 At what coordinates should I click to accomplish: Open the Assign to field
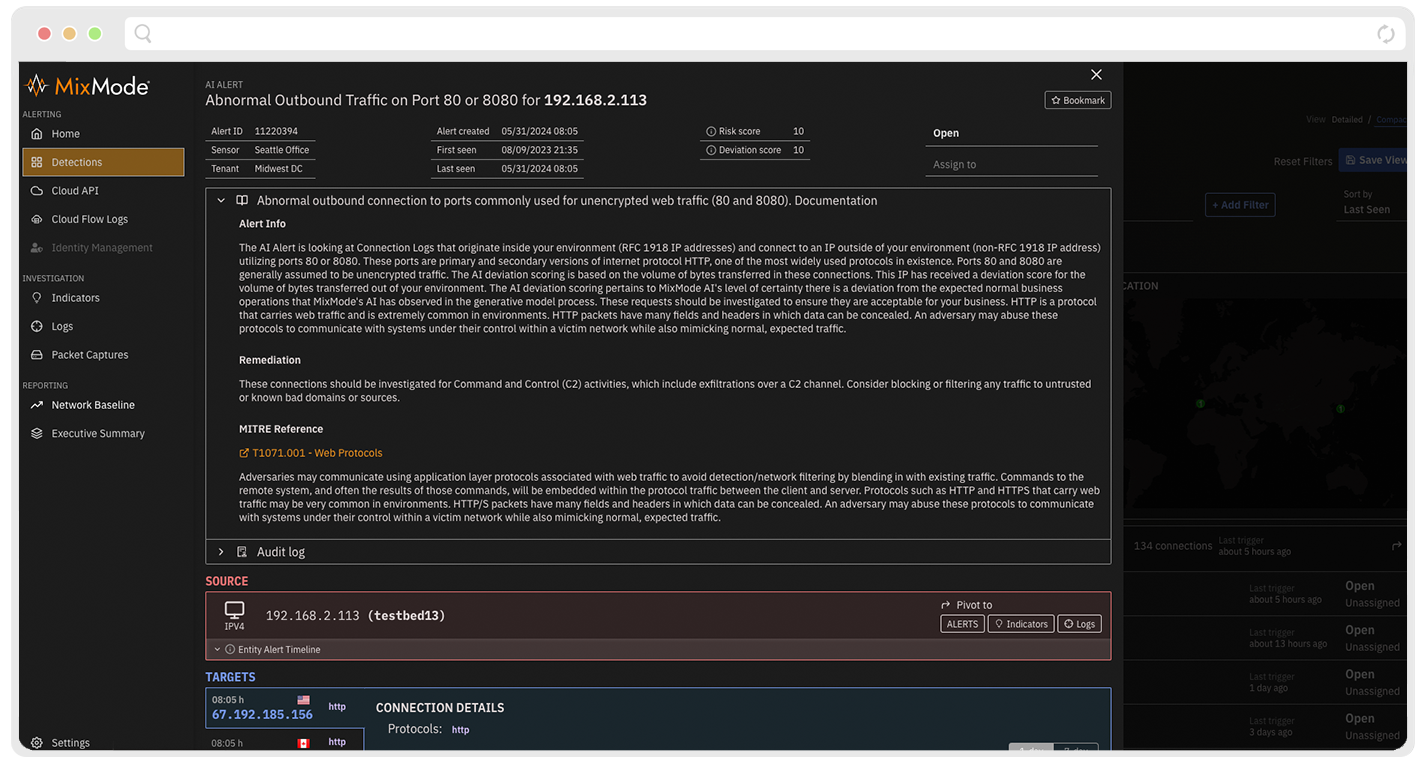pyautogui.click(x=1011, y=164)
